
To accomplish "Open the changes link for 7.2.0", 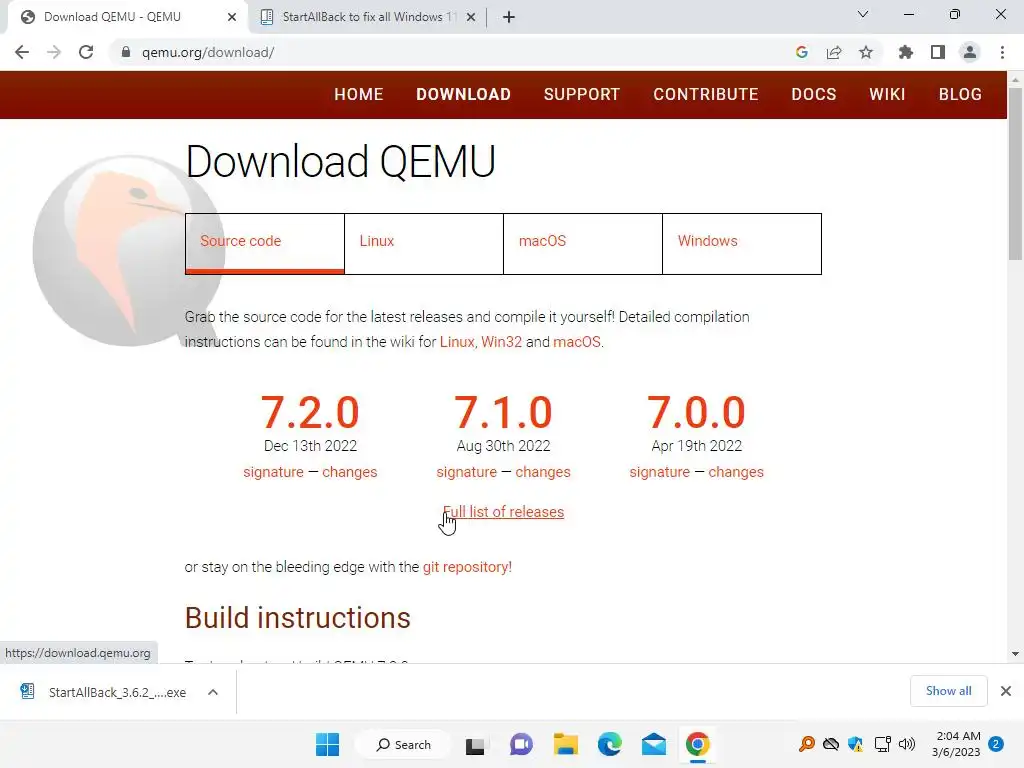I will (349, 472).
